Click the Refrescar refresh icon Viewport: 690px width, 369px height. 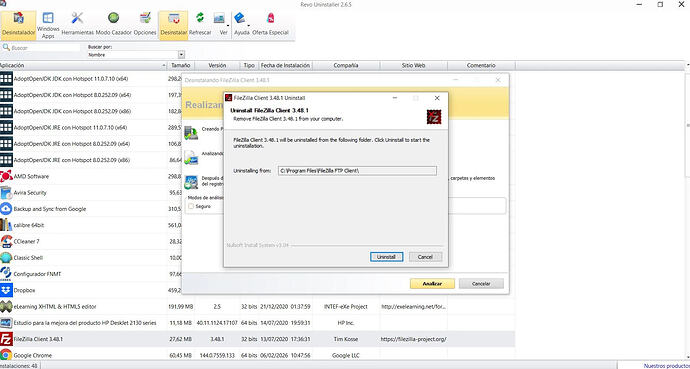click(x=200, y=25)
